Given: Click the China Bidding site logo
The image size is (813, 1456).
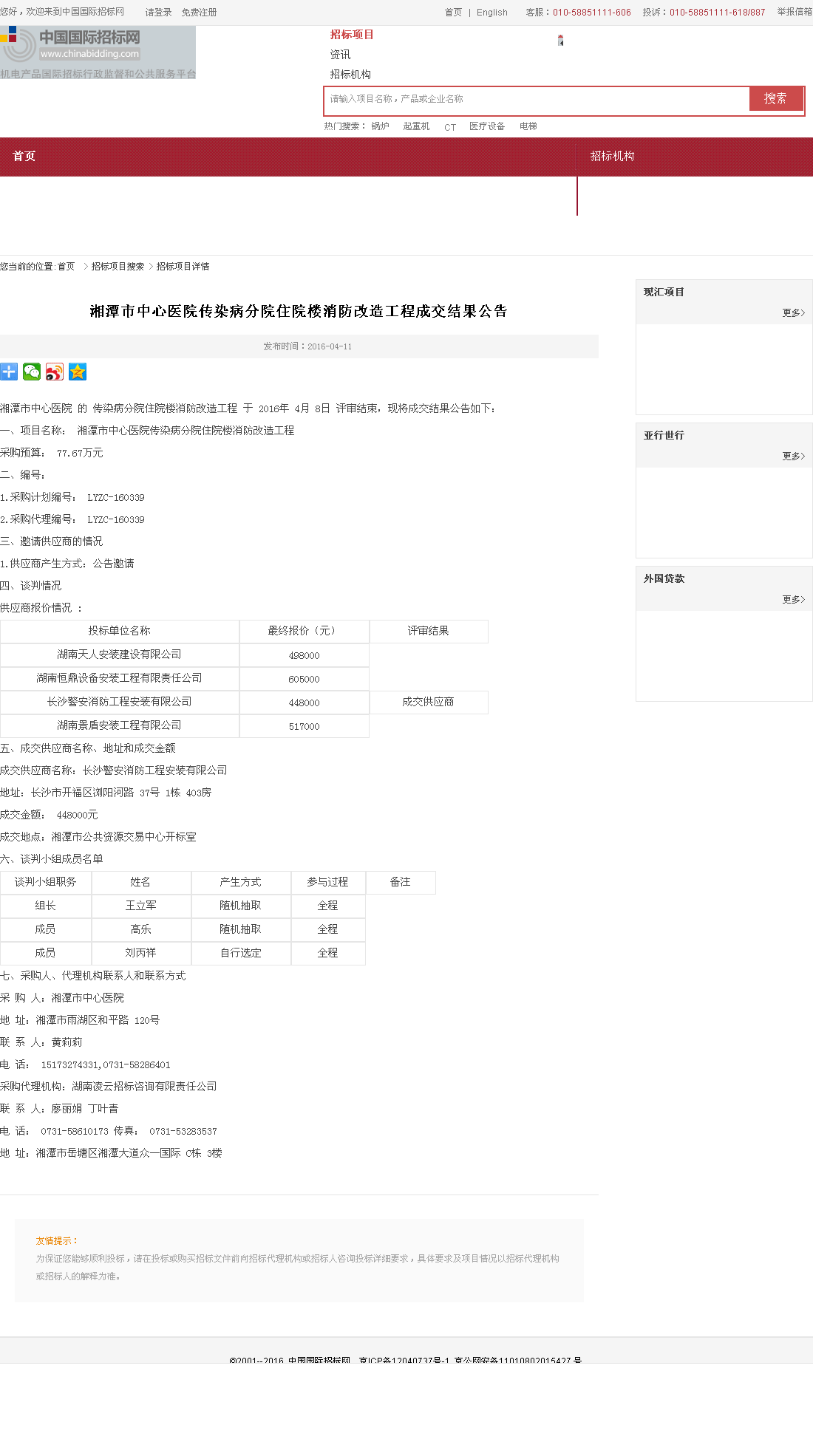Looking at the screenshot, I should (x=98, y=52).
